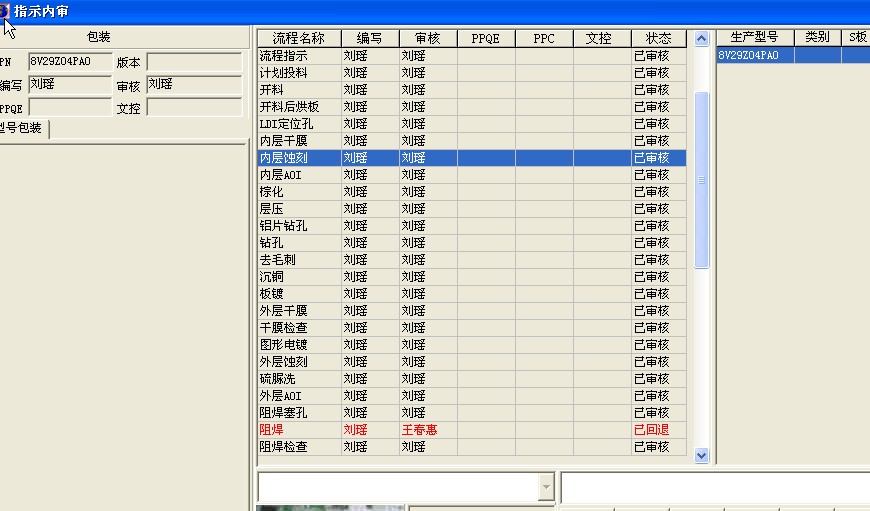Select the 钻孔 row
870x511 pixels.
tap(472, 243)
